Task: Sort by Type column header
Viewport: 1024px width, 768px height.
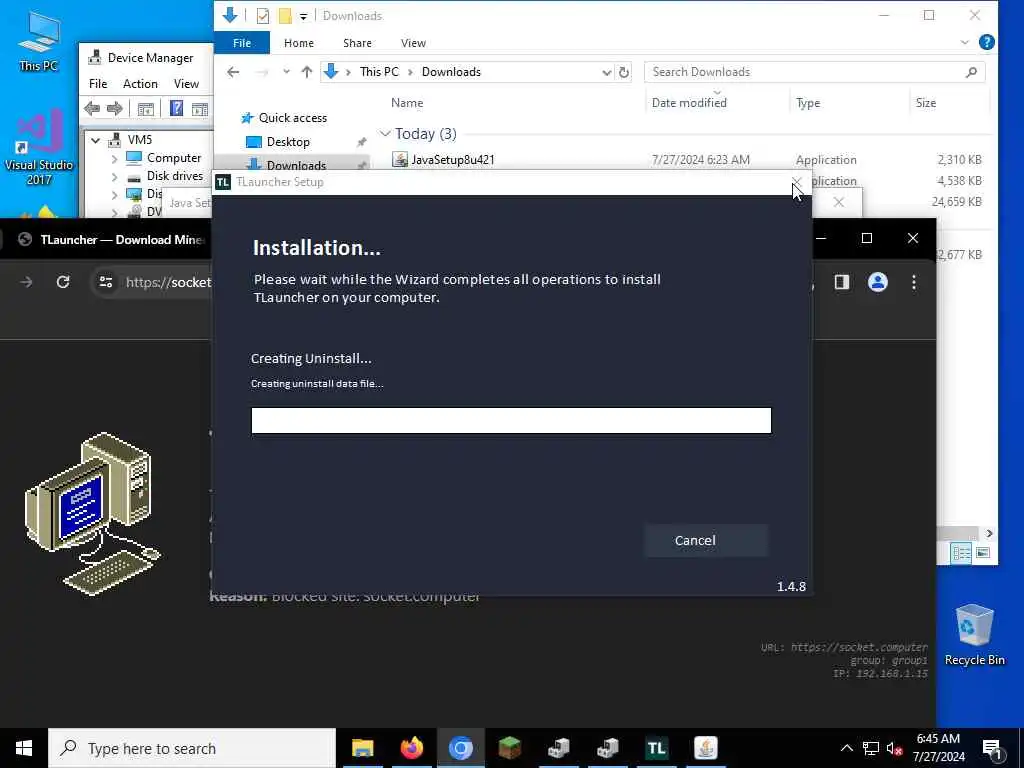Action: (x=808, y=103)
